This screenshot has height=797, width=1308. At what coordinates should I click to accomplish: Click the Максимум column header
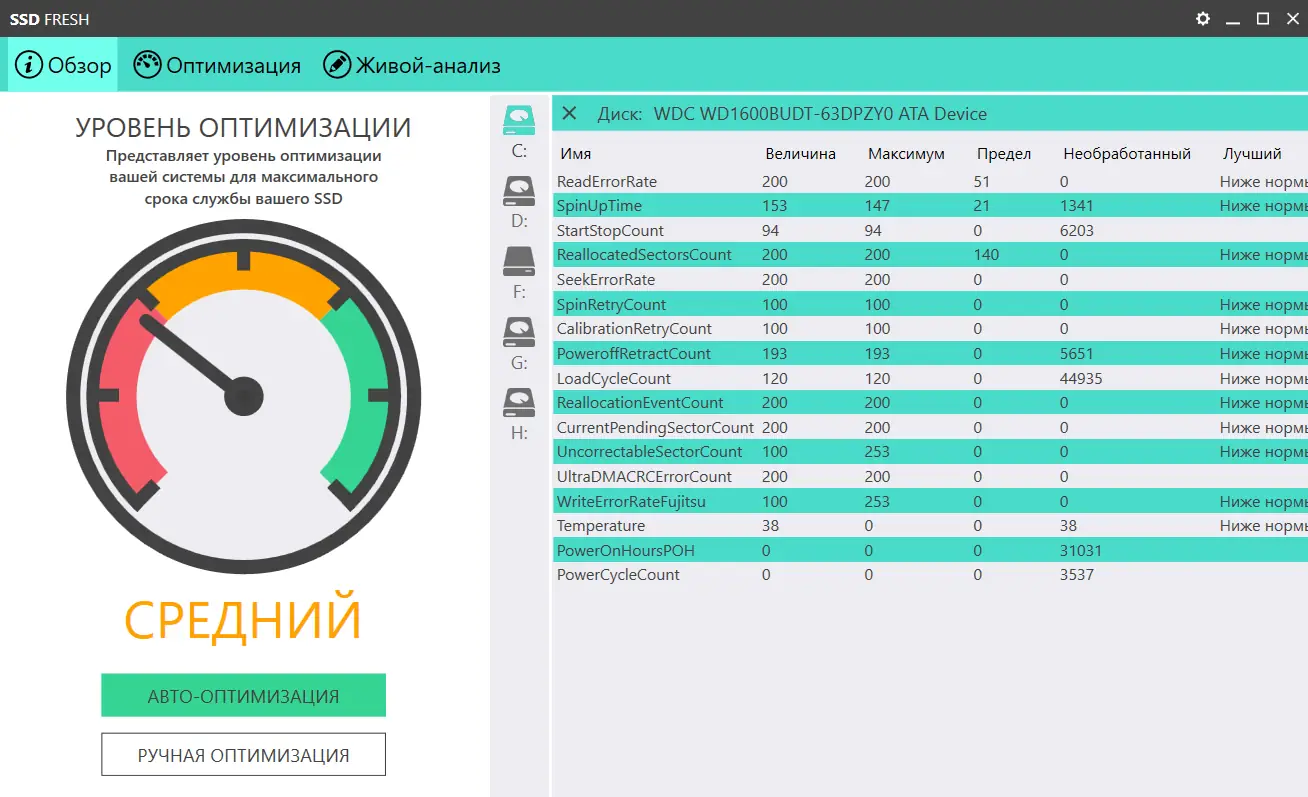pyautogui.click(x=906, y=154)
